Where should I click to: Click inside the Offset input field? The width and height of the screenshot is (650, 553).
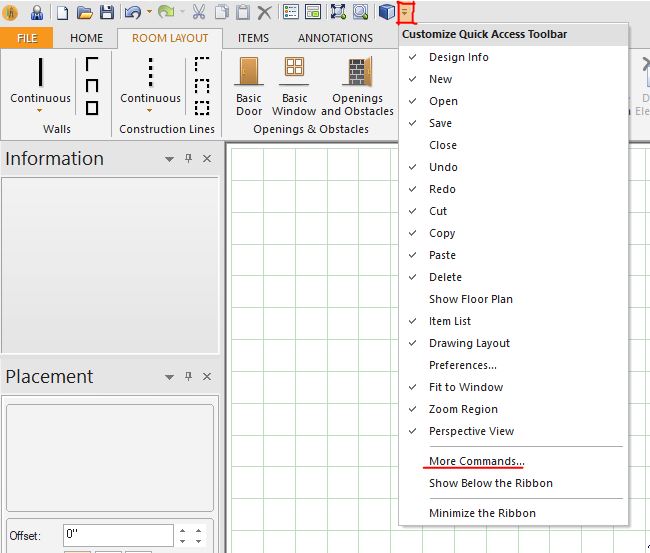point(118,535)
